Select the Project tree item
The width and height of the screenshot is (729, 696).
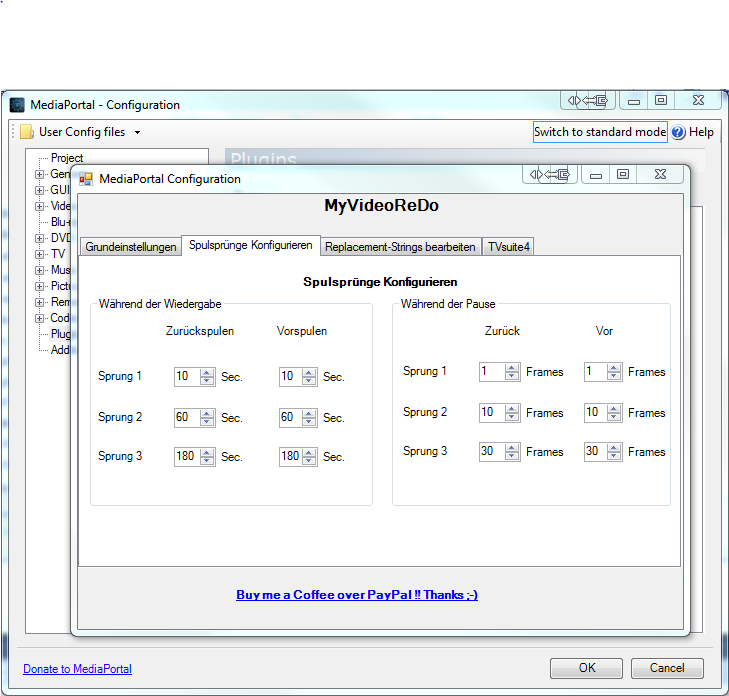[x=67, y=158]
